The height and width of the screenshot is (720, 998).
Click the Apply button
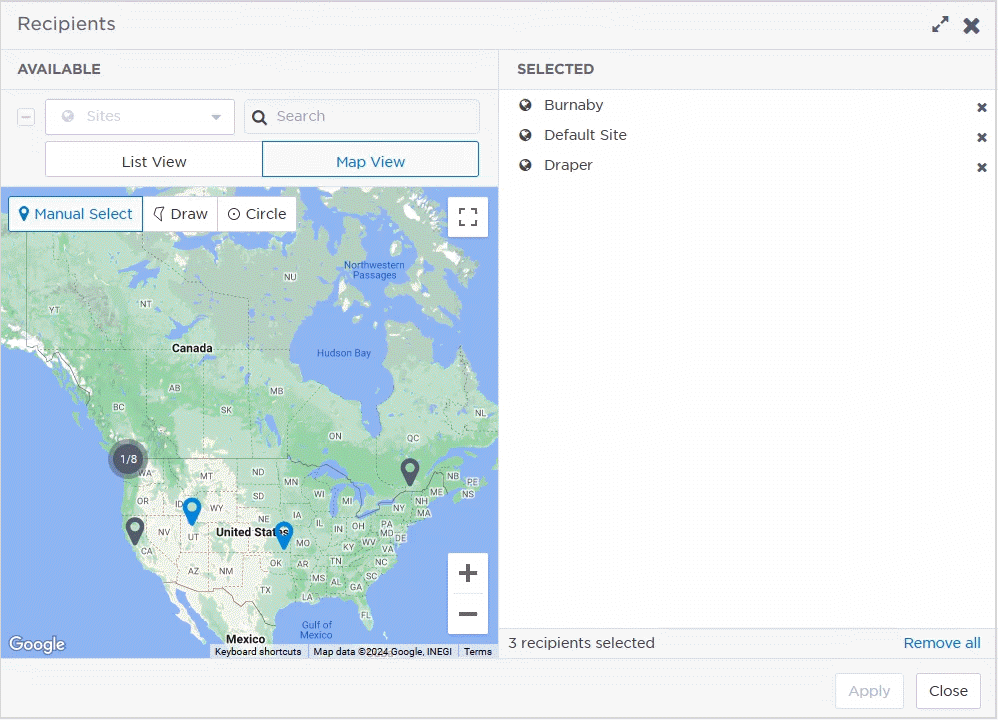click(869, 691)
